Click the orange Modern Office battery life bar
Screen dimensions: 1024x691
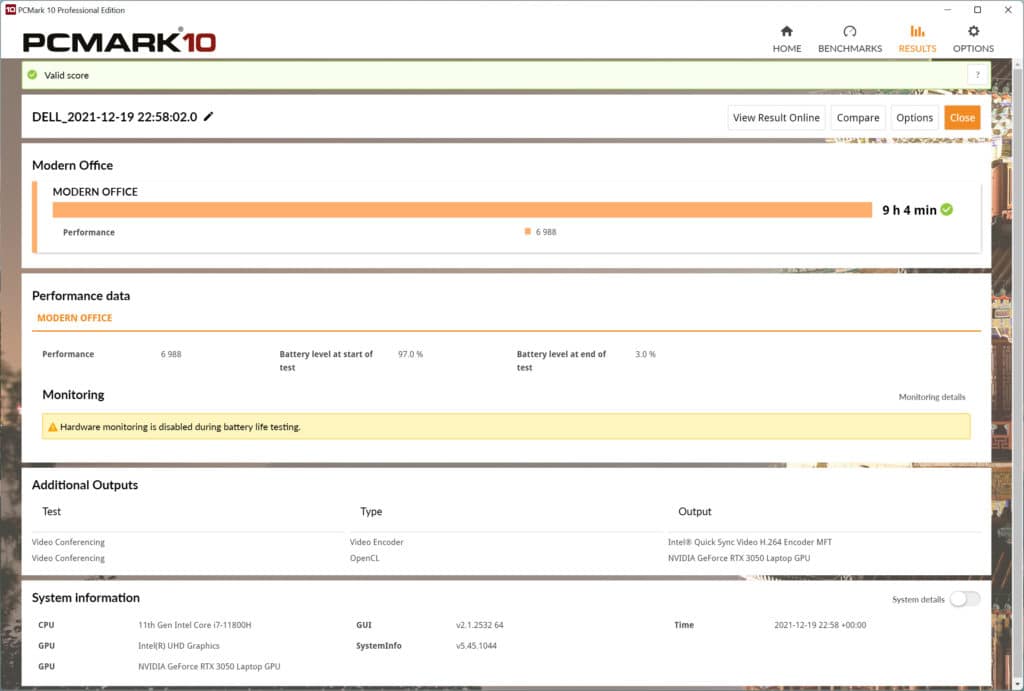click(462, 210)
